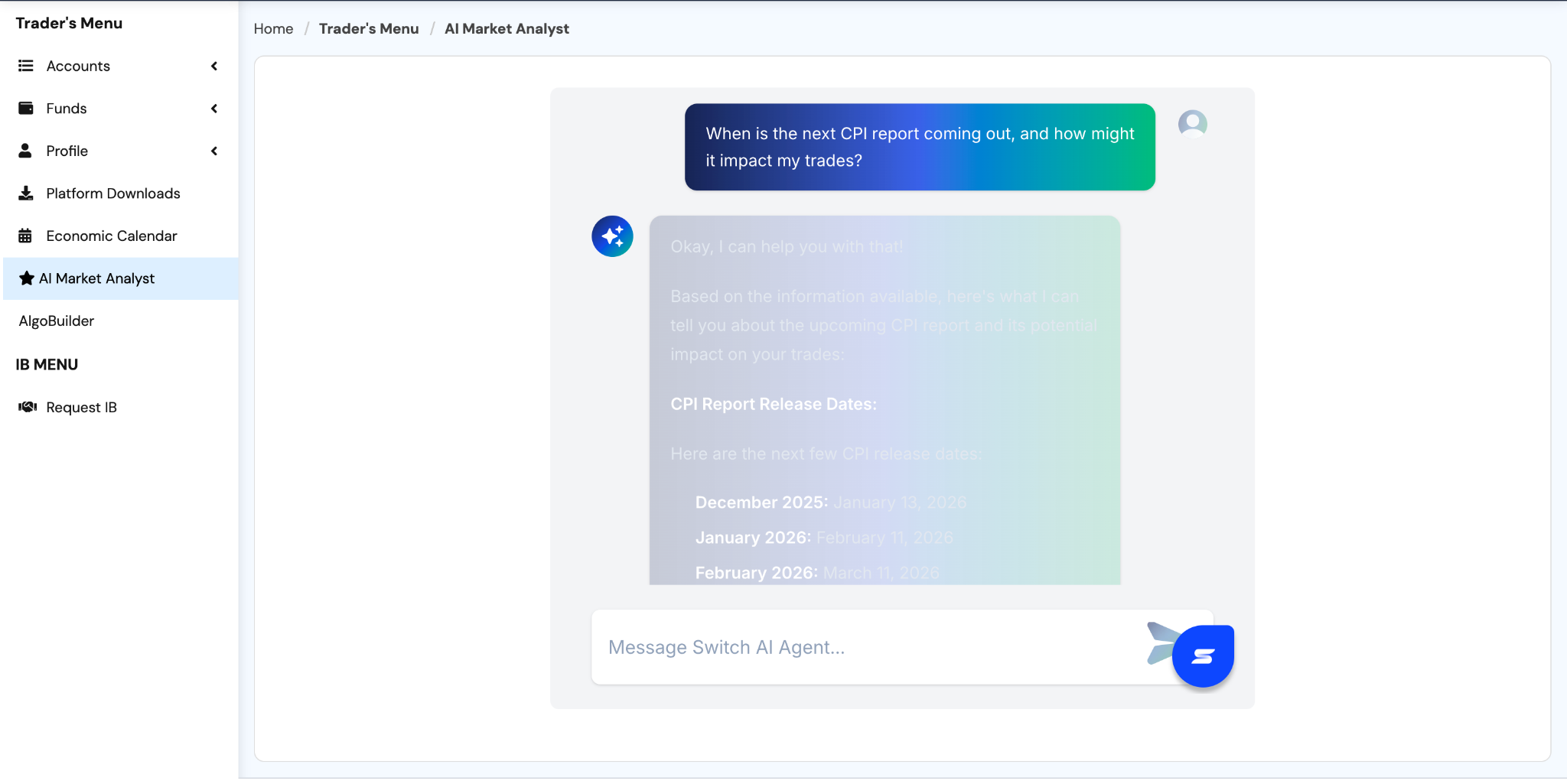Click the Home breadcrumb link
1567x784 pixels.
273,28
